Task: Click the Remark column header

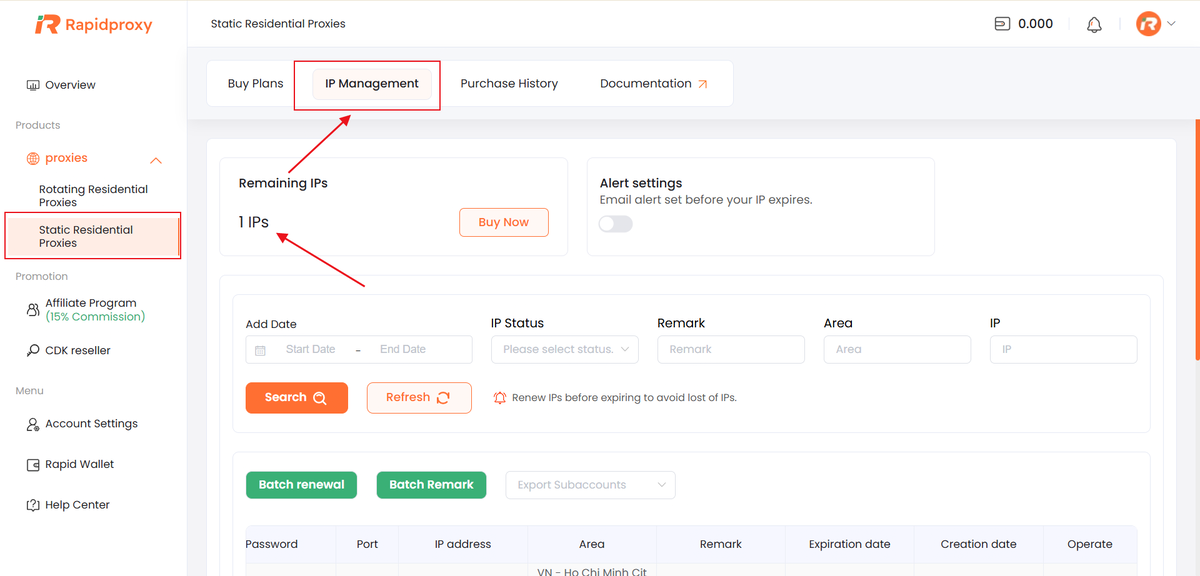Action: coord(721,544)
